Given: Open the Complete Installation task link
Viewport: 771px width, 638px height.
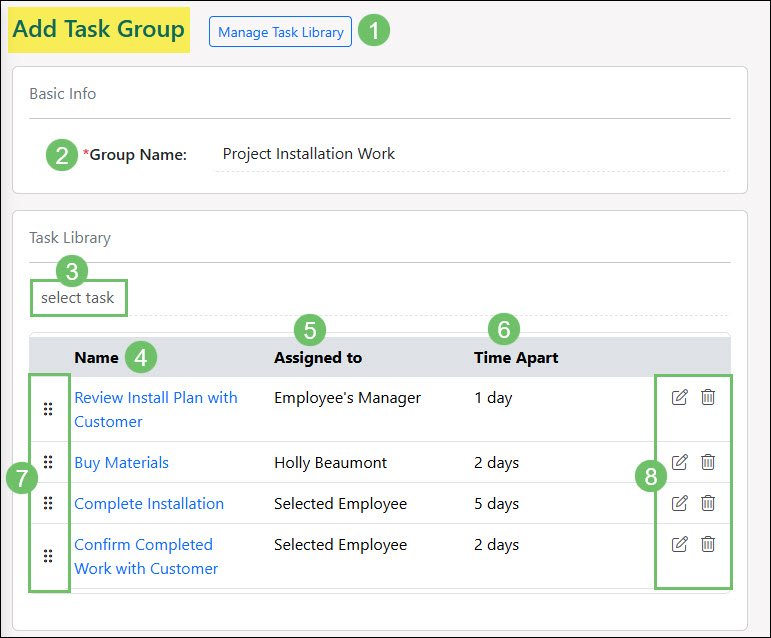Looking at the screenshot, I should tap(149, 504).
